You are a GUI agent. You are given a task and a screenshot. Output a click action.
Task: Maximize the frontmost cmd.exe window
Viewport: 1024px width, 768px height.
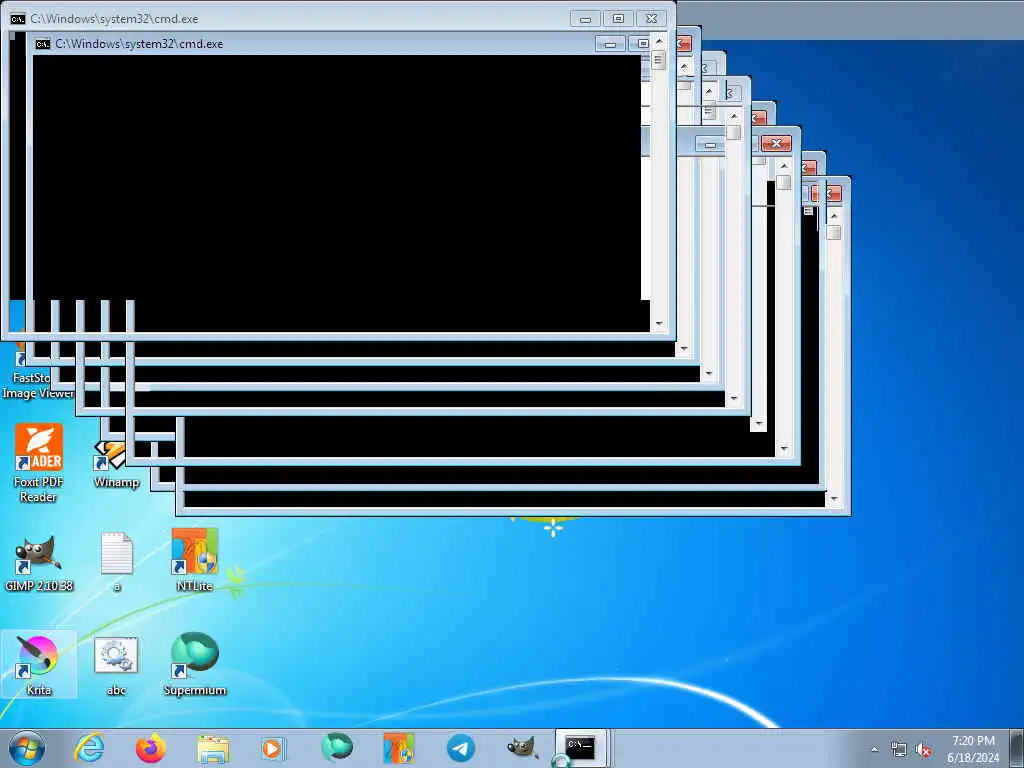pyautogui.click(x=618, y=19)
